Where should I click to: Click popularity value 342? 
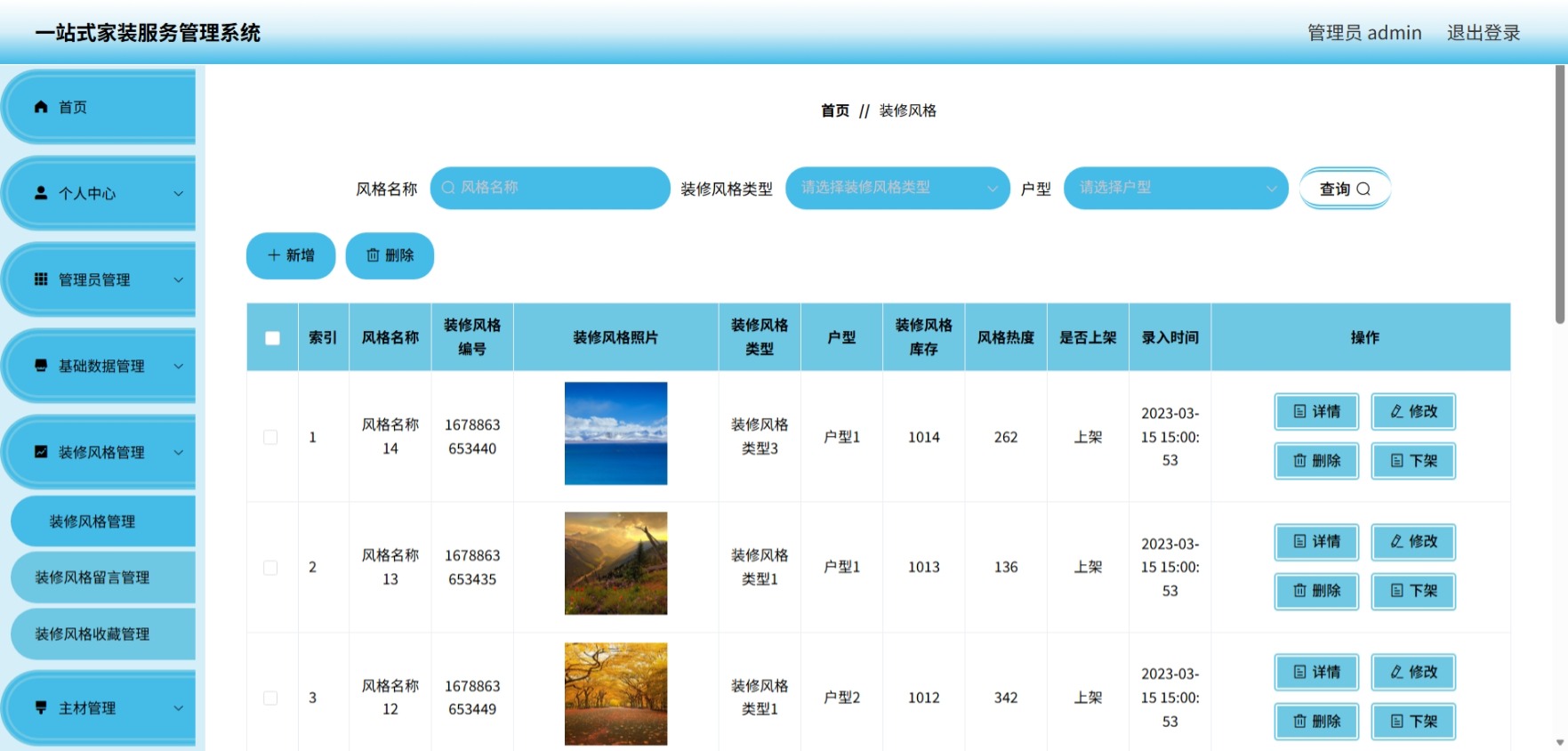click(1006, 698)
